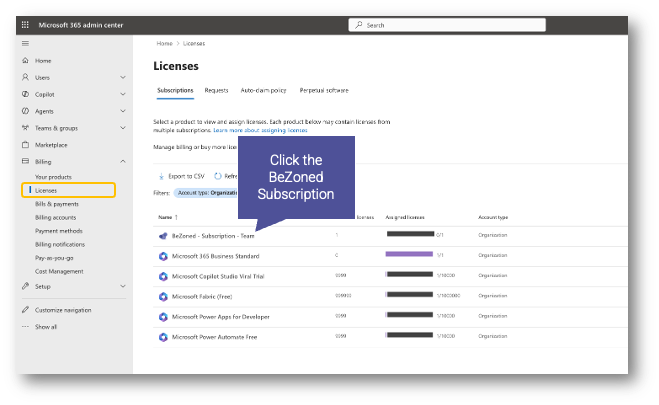Open the Perpetual software tab

click(x=324, y=90)
